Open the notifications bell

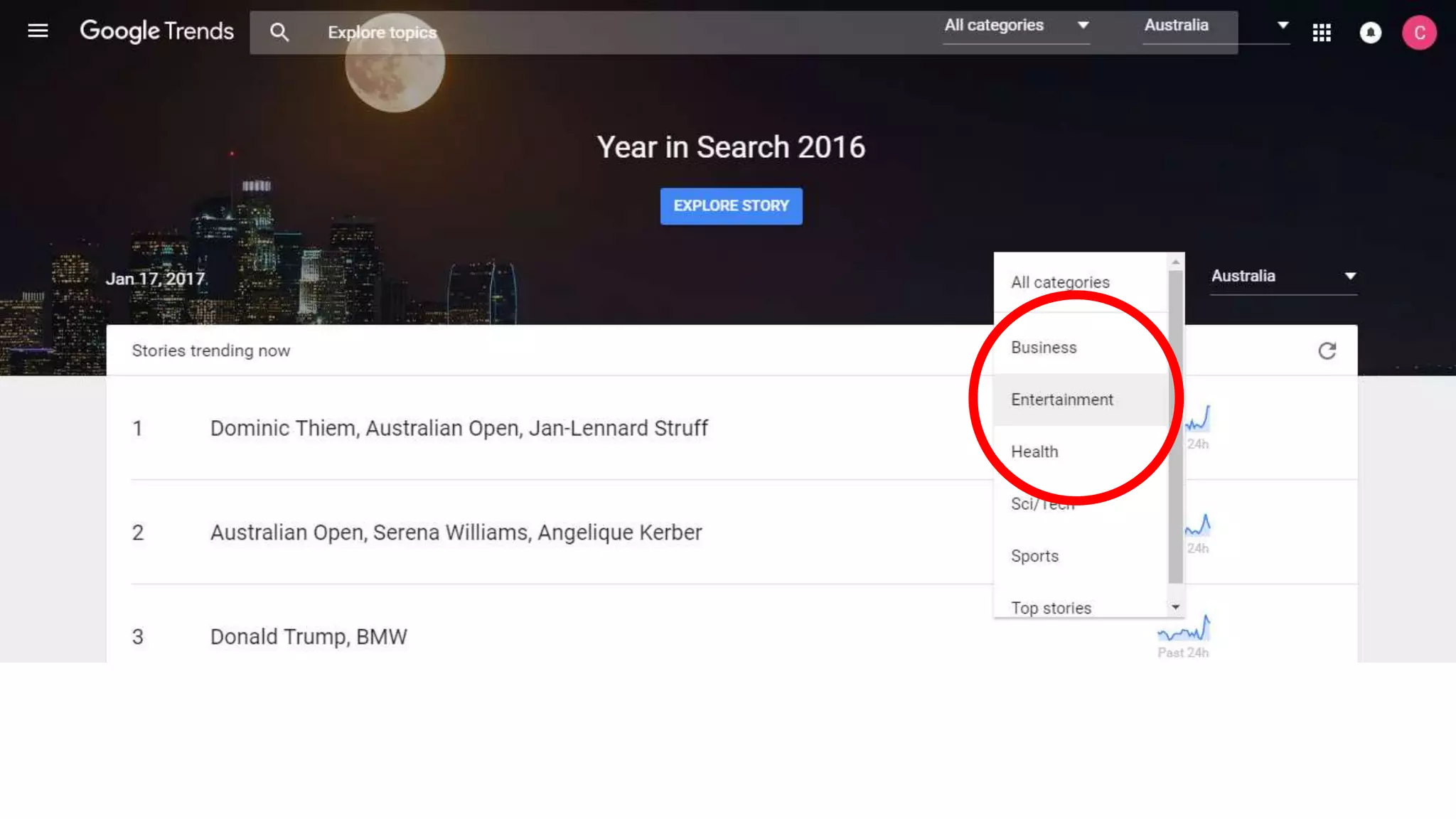pyautogui.click(x=1370, y=33)
